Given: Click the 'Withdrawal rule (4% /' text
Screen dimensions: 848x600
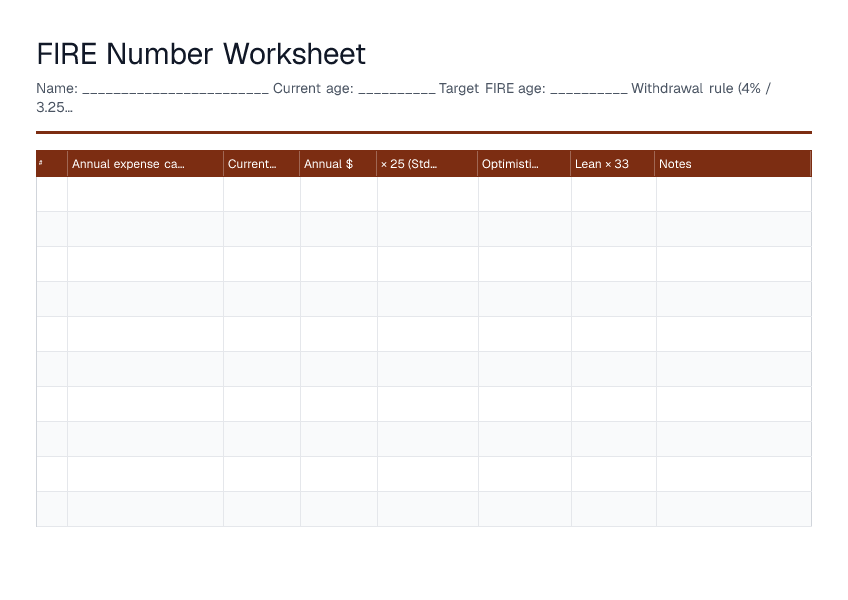Looking at the screenshot, I should (701, 88).
